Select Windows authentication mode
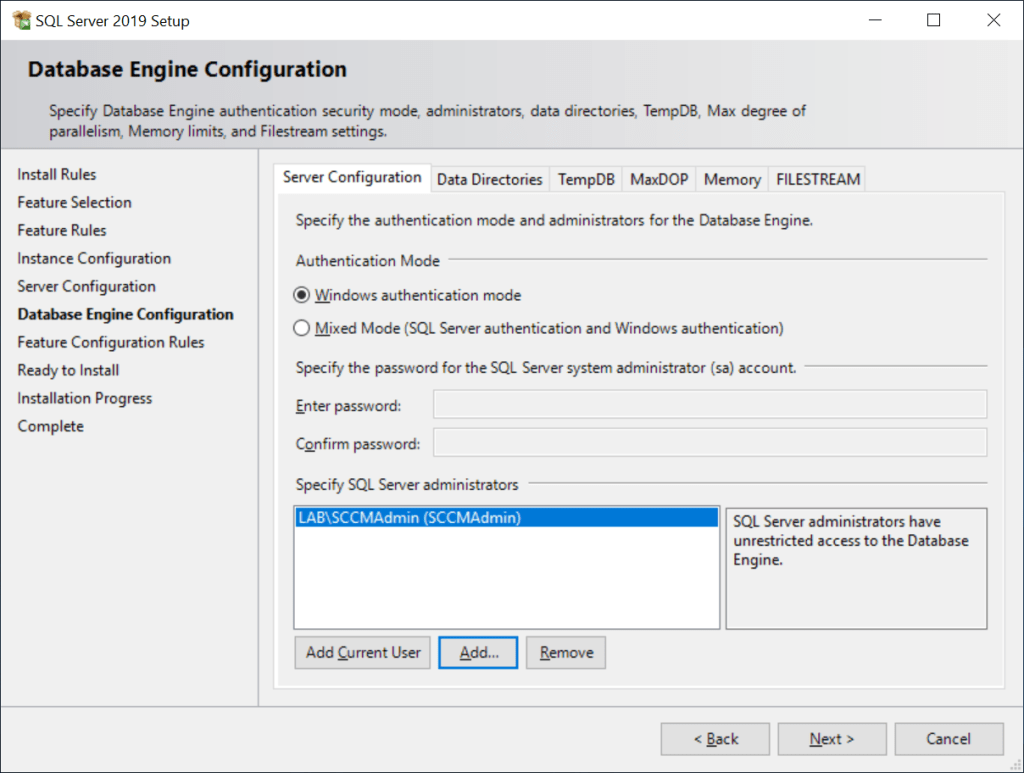 (302, 296)
